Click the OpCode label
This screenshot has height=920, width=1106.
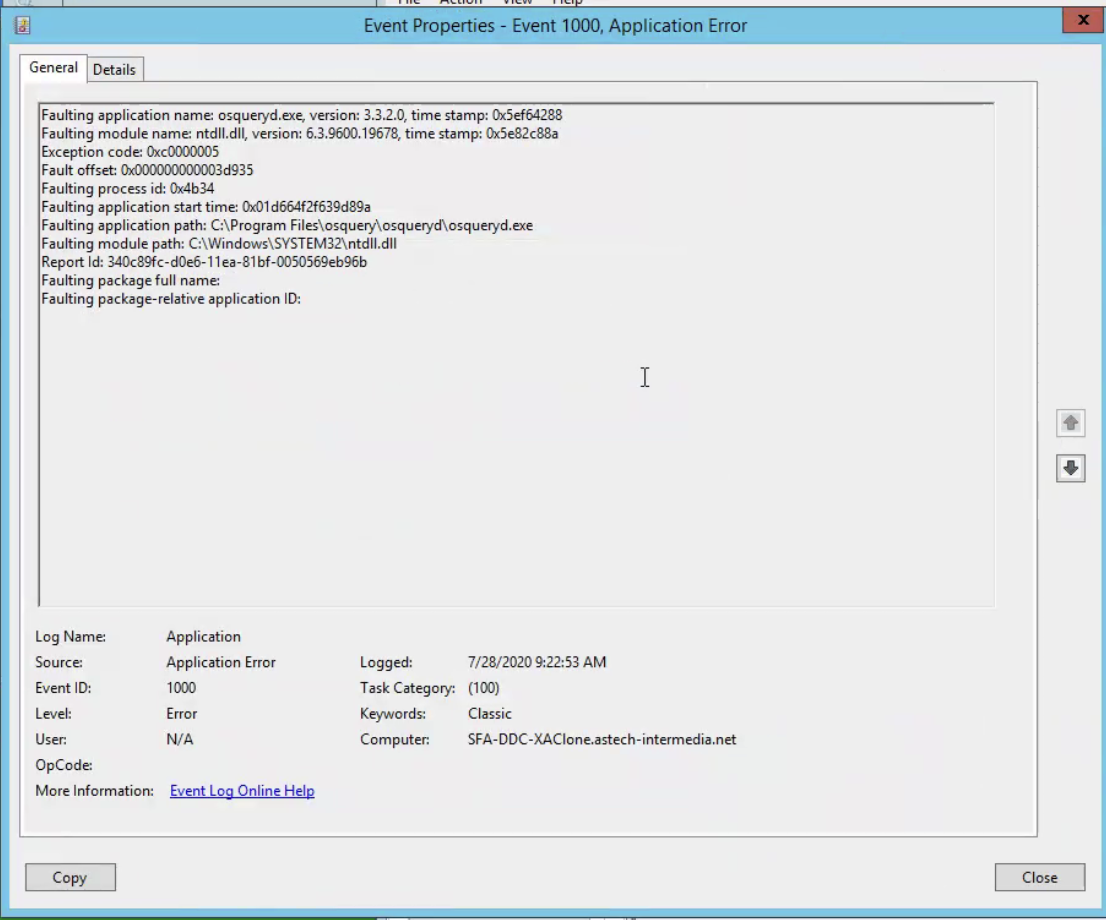[63, 765]
